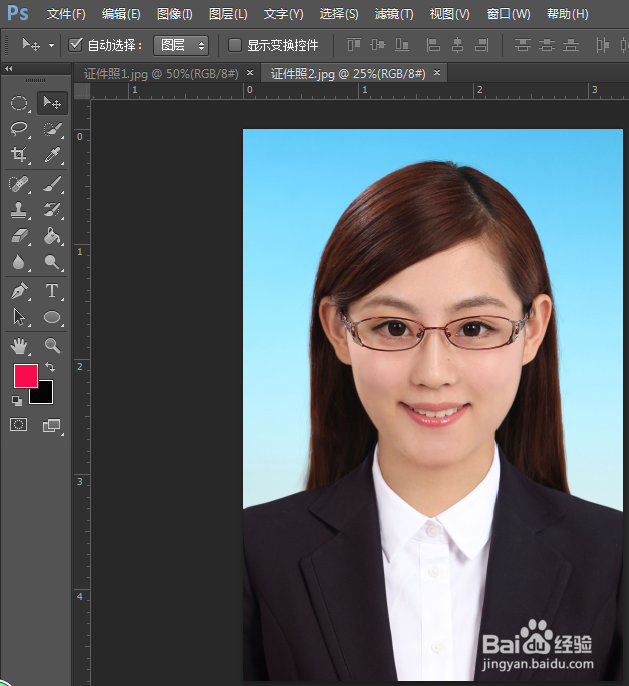Select the Lasso tool
Viewport: 629px width, 686px height.
point(19,129)
